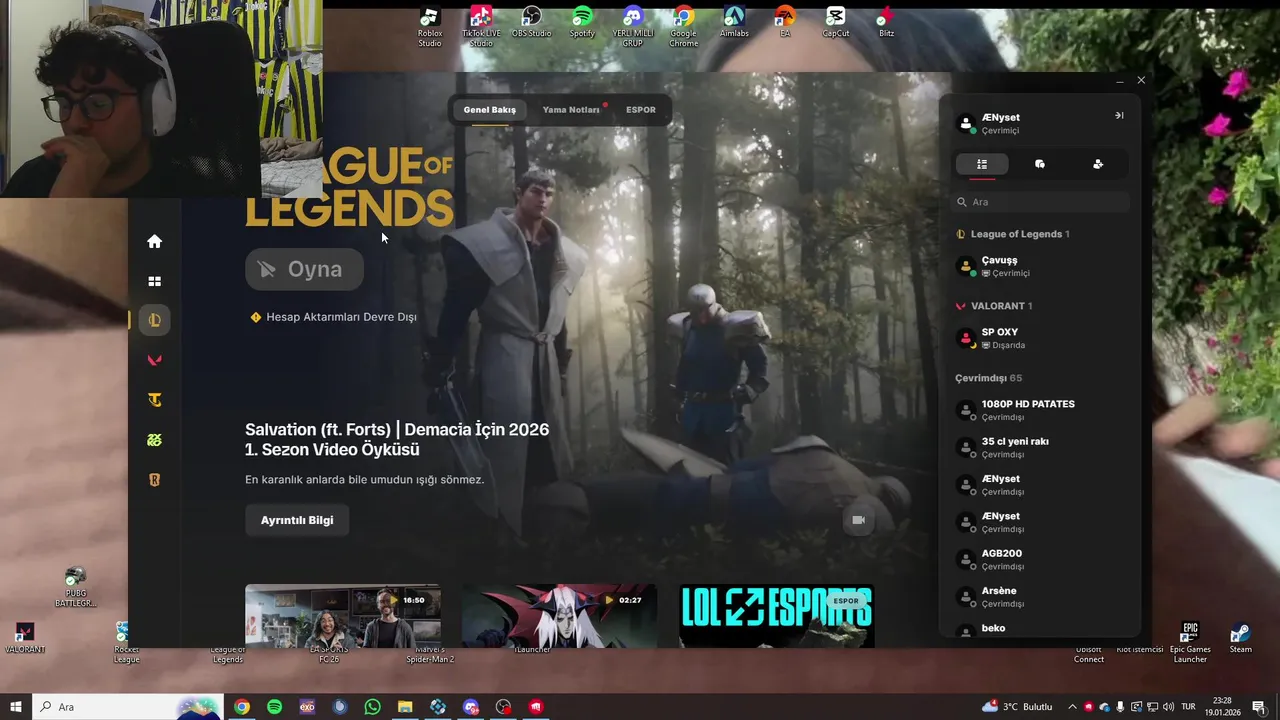Select friend beko in offline list

1040,630
